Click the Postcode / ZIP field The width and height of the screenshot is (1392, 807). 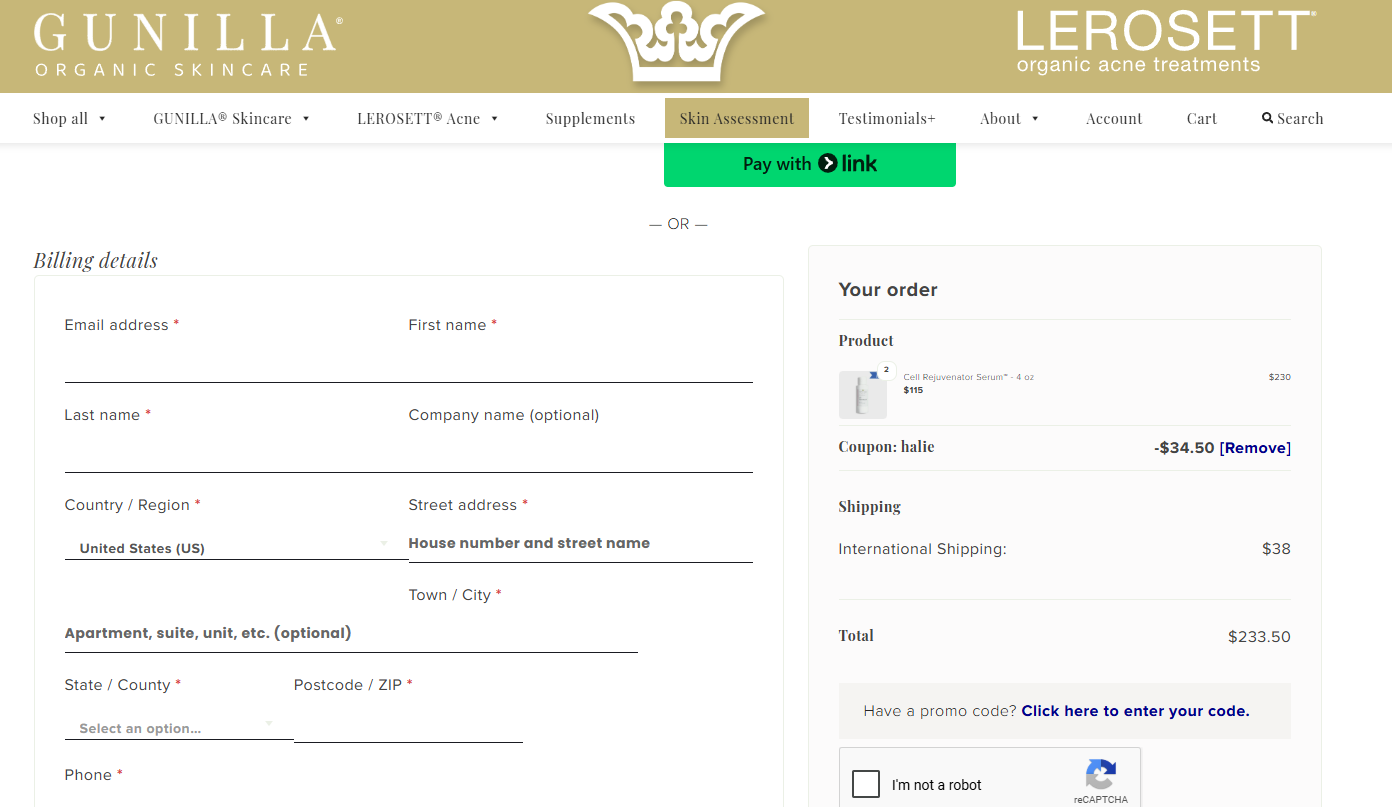(x=408, y=724)
